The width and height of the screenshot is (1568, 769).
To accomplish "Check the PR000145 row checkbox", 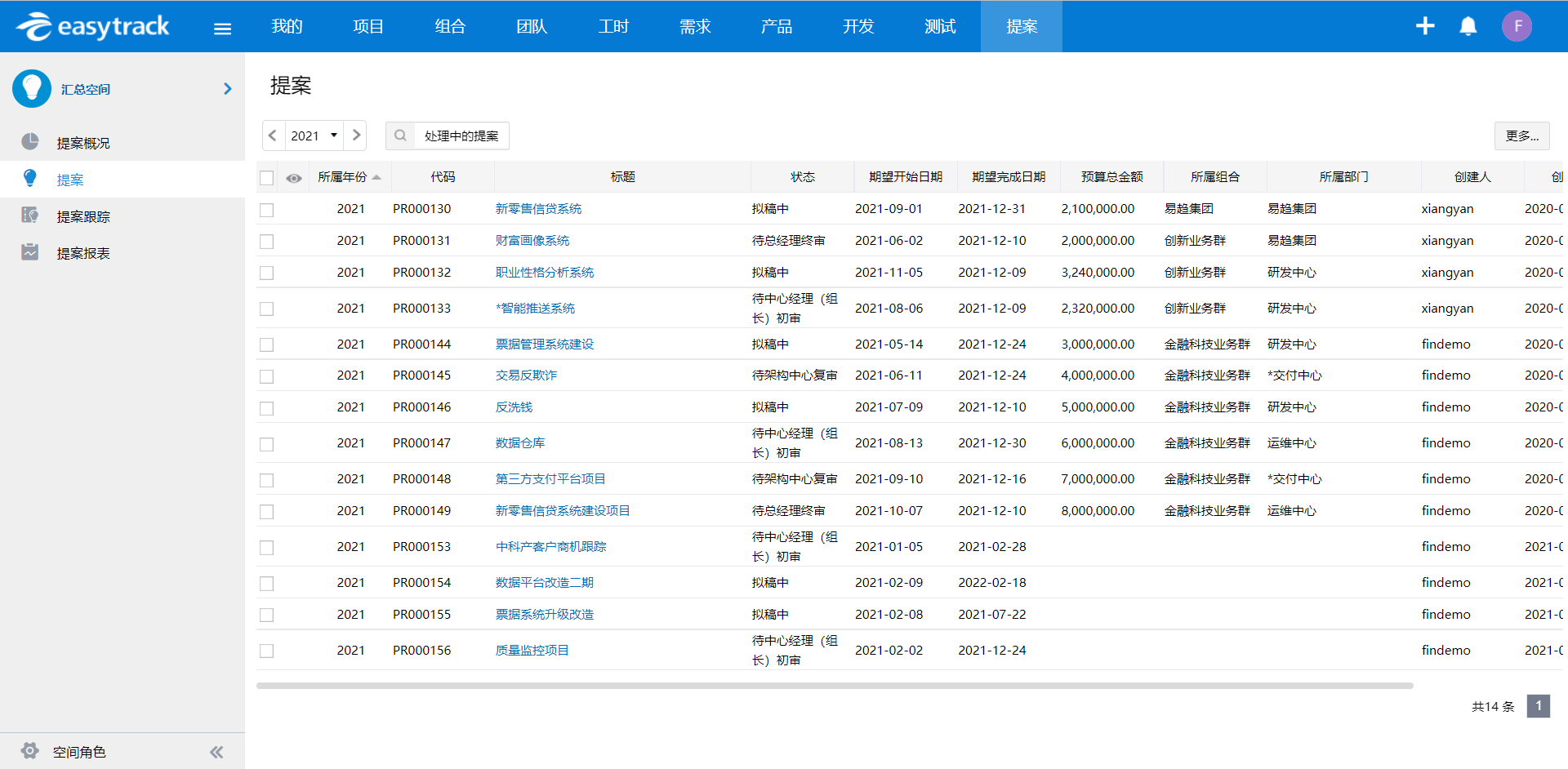I will point(267,376).
